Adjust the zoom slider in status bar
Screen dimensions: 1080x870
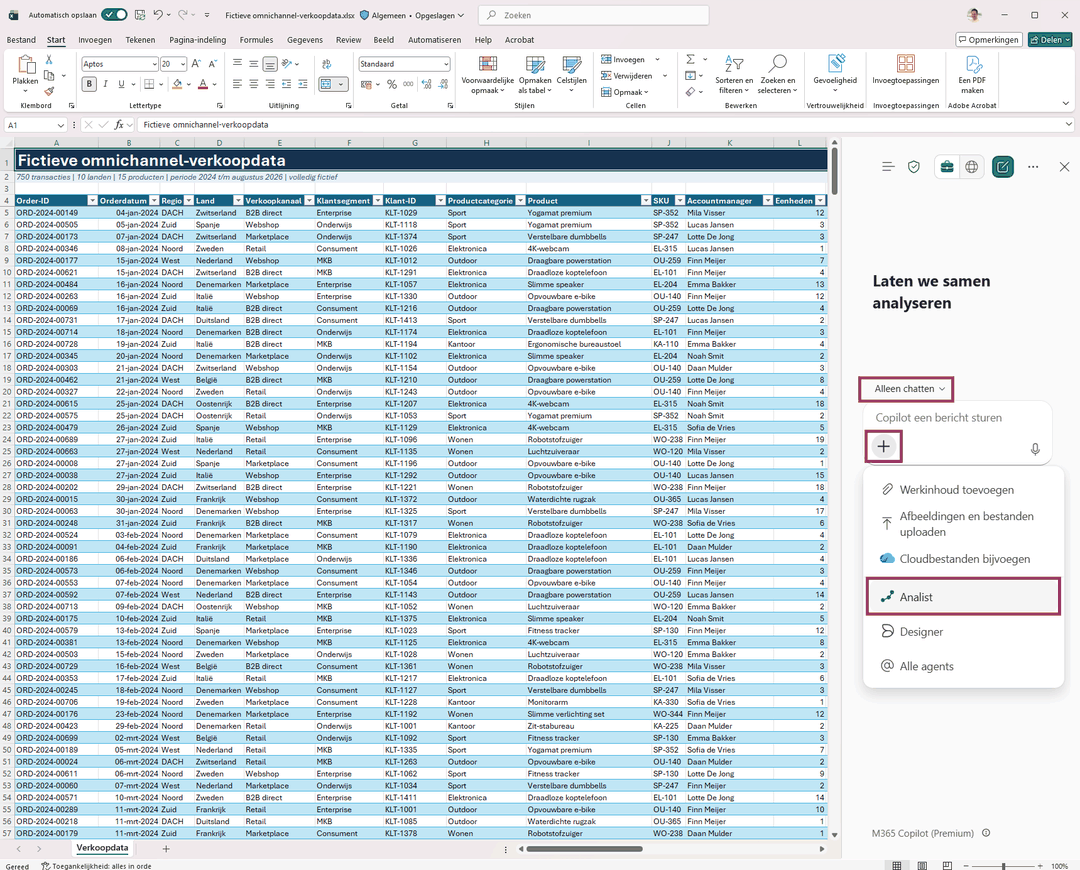coord(1004,866)
